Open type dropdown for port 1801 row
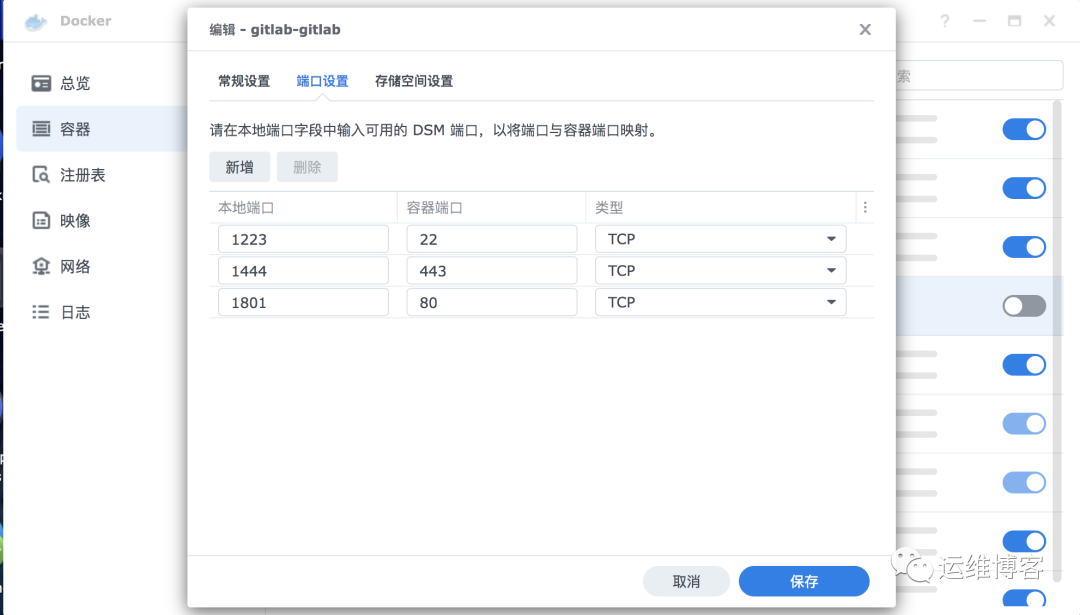Screen dimensions: 1080x615 pos(720,302)
